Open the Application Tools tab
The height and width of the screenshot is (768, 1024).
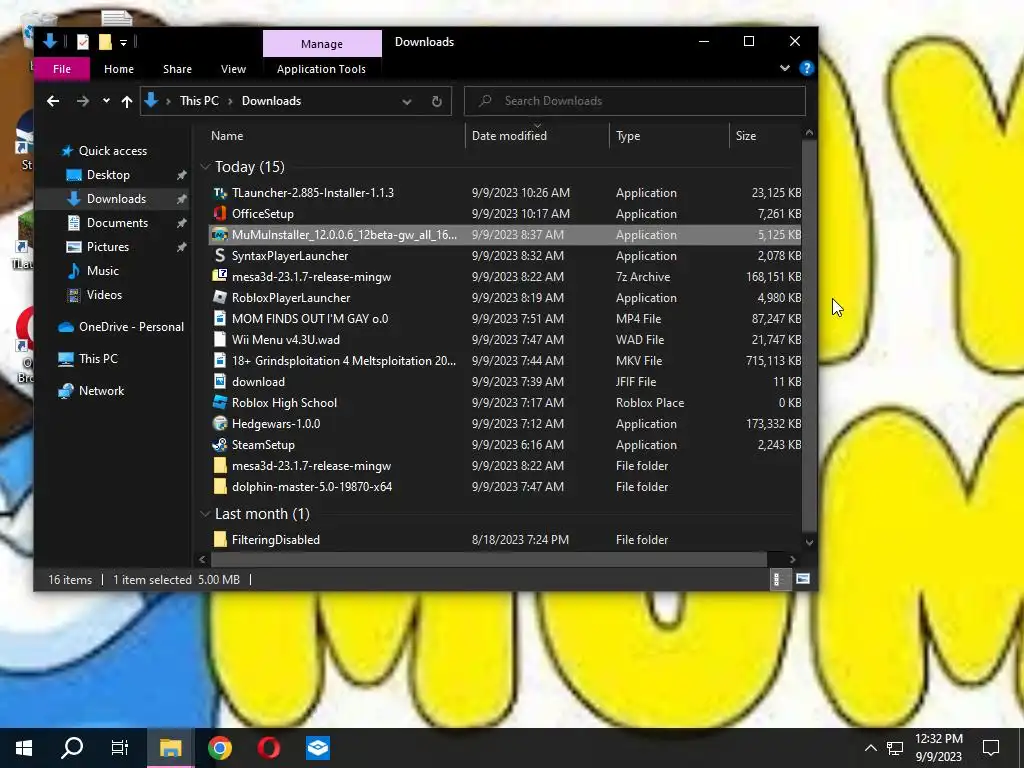click(321, 69)
